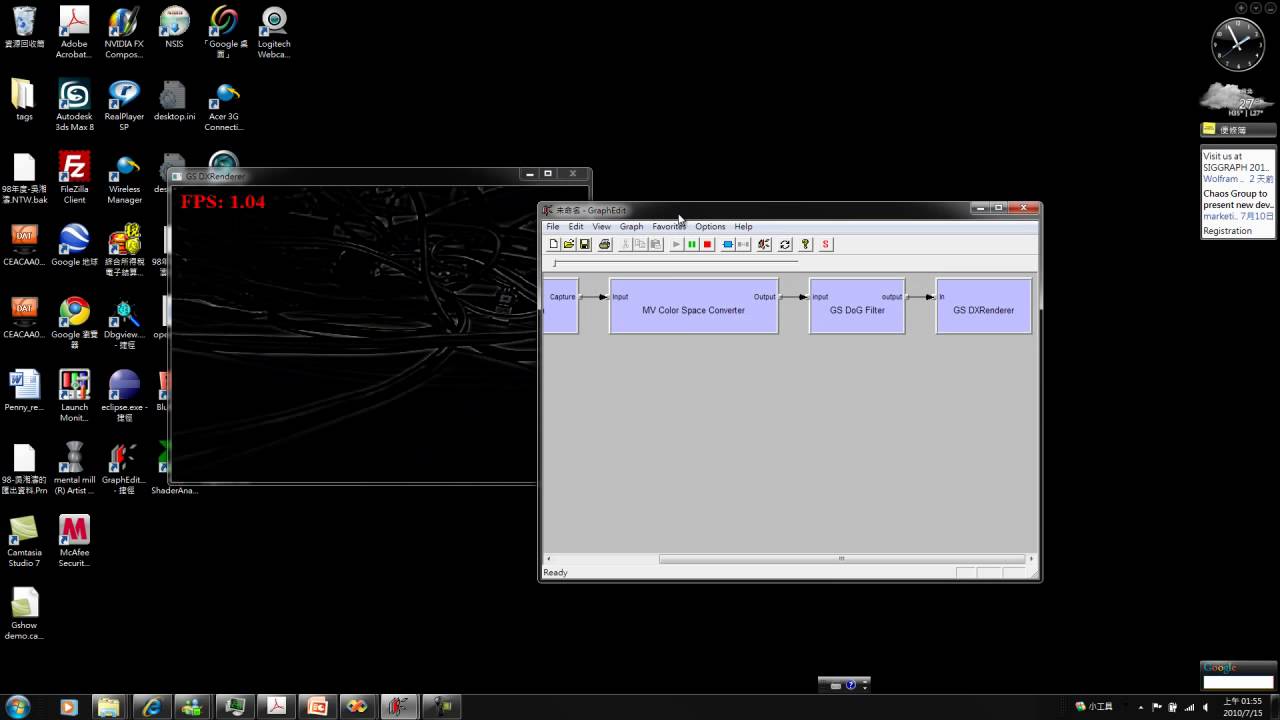This screenshot has width=1280, height=720.
Task: Click Internet Explorer on the taskbar
Action: tap(151, 706)
